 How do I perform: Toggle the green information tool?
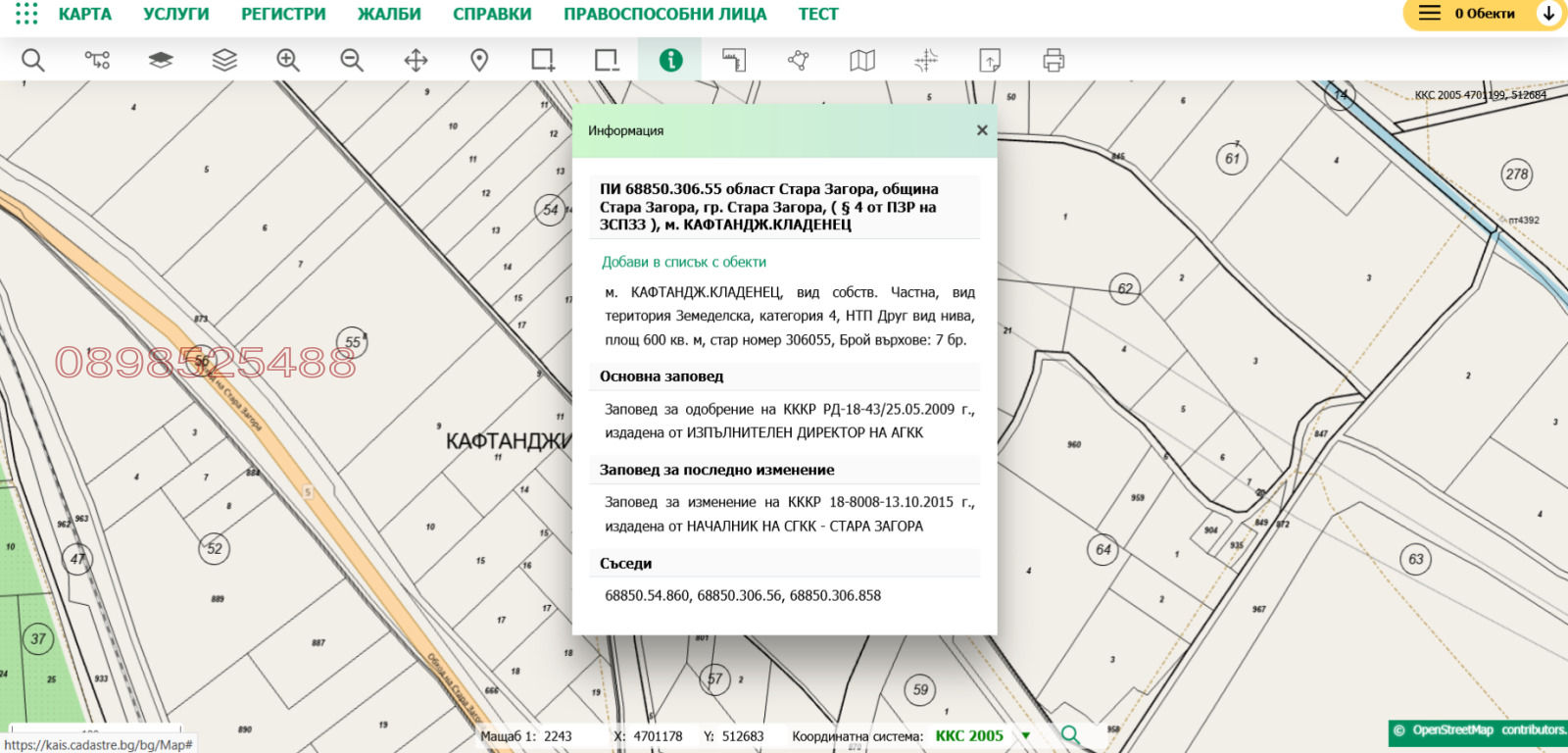coord(670,61)
